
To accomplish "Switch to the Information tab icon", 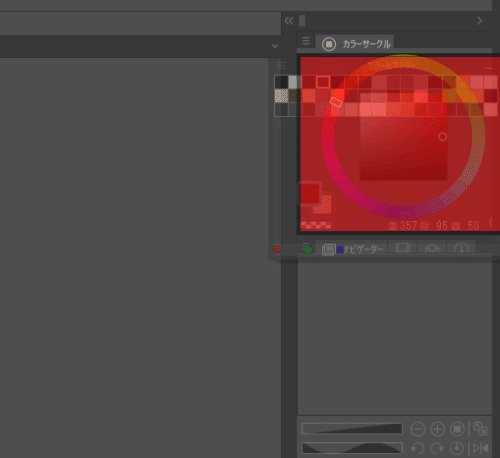I will [461, 249].
